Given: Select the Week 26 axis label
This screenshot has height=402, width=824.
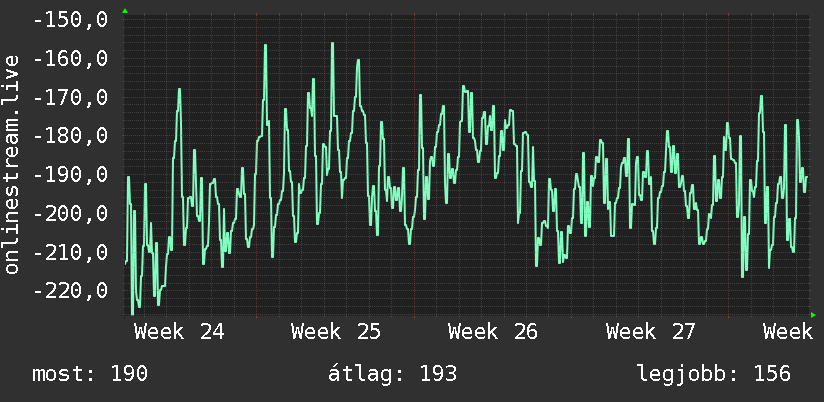Looking at the screenshot, I should point(493,332).
